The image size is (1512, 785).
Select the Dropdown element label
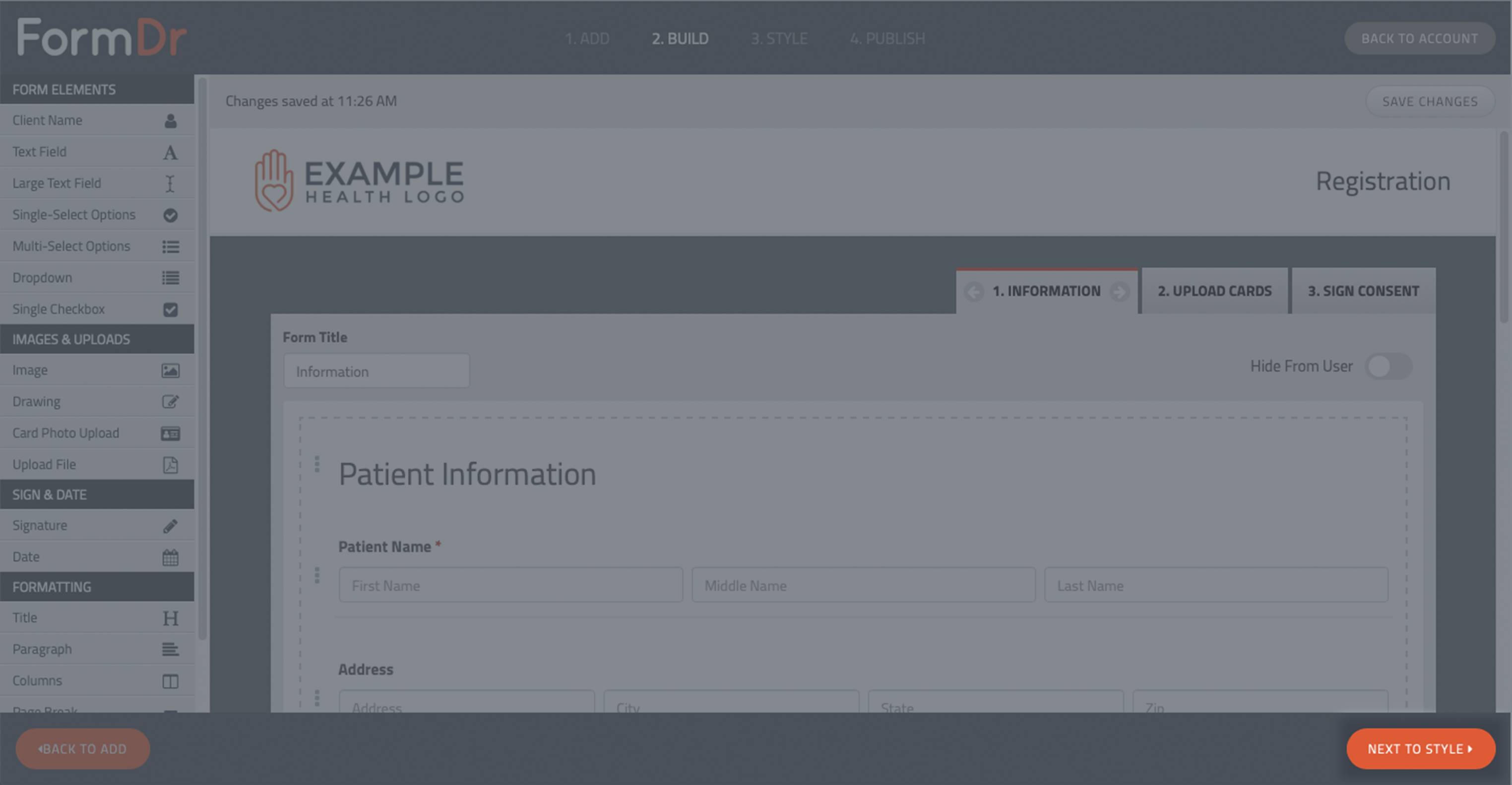pyautogui.click(x=42, y=278)
